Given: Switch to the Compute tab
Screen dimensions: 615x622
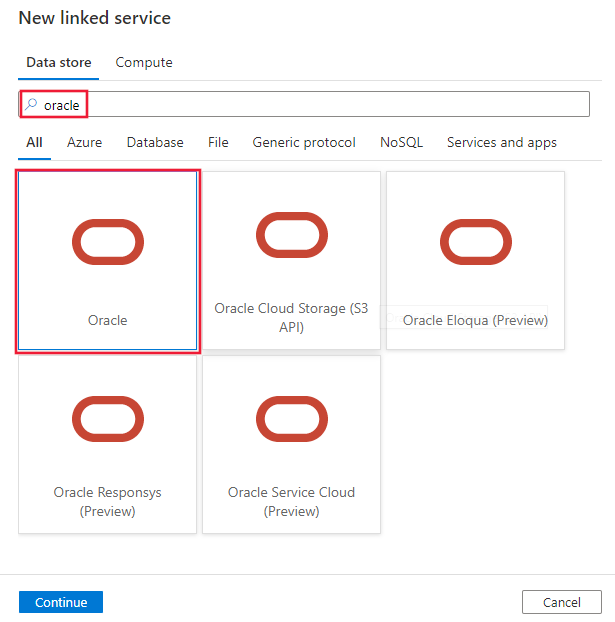Looking at the screenshot, I should [x=144, y=62].
